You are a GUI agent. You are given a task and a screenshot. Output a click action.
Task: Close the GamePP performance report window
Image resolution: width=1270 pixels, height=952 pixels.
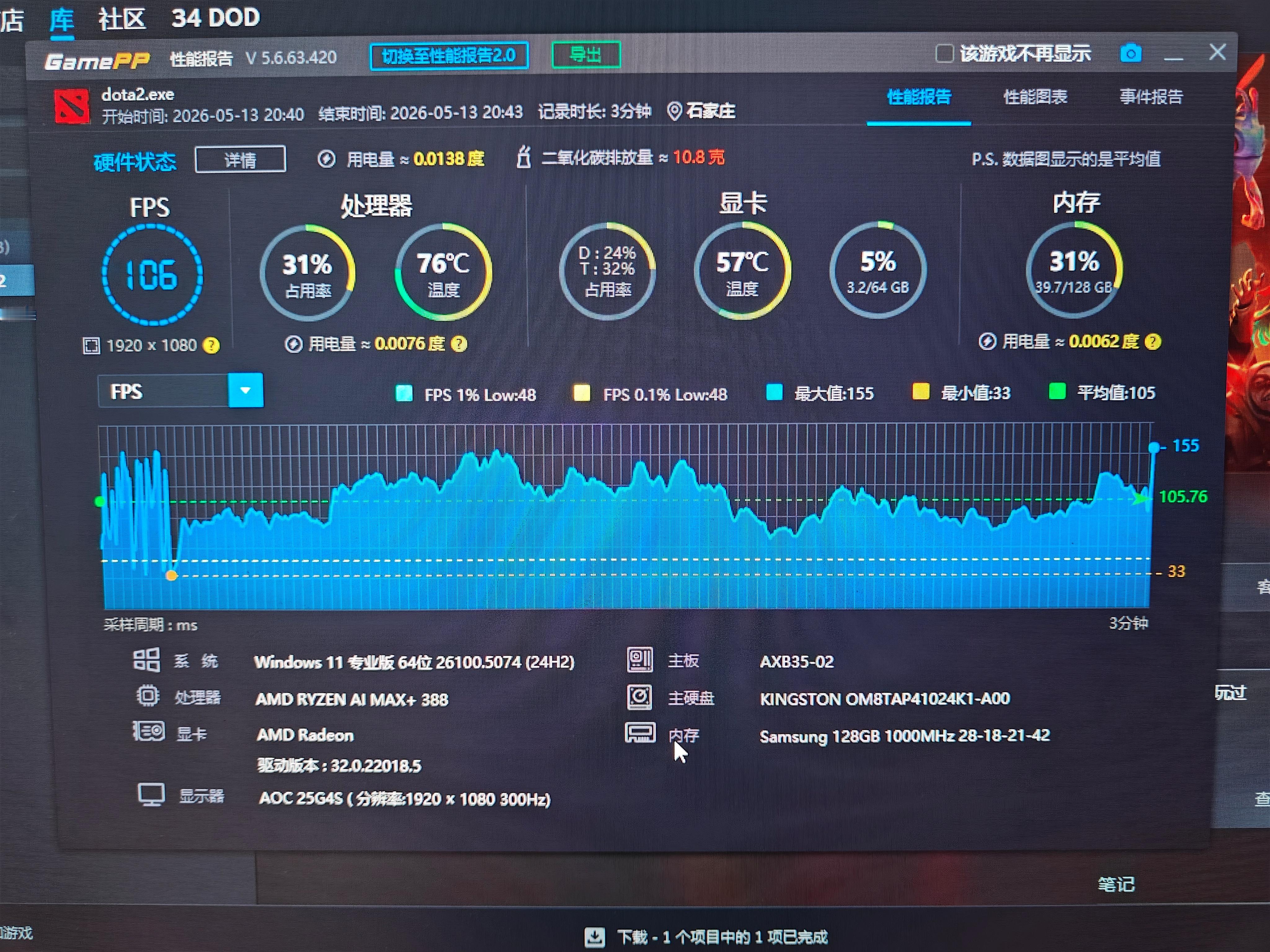click(1217, 52)
